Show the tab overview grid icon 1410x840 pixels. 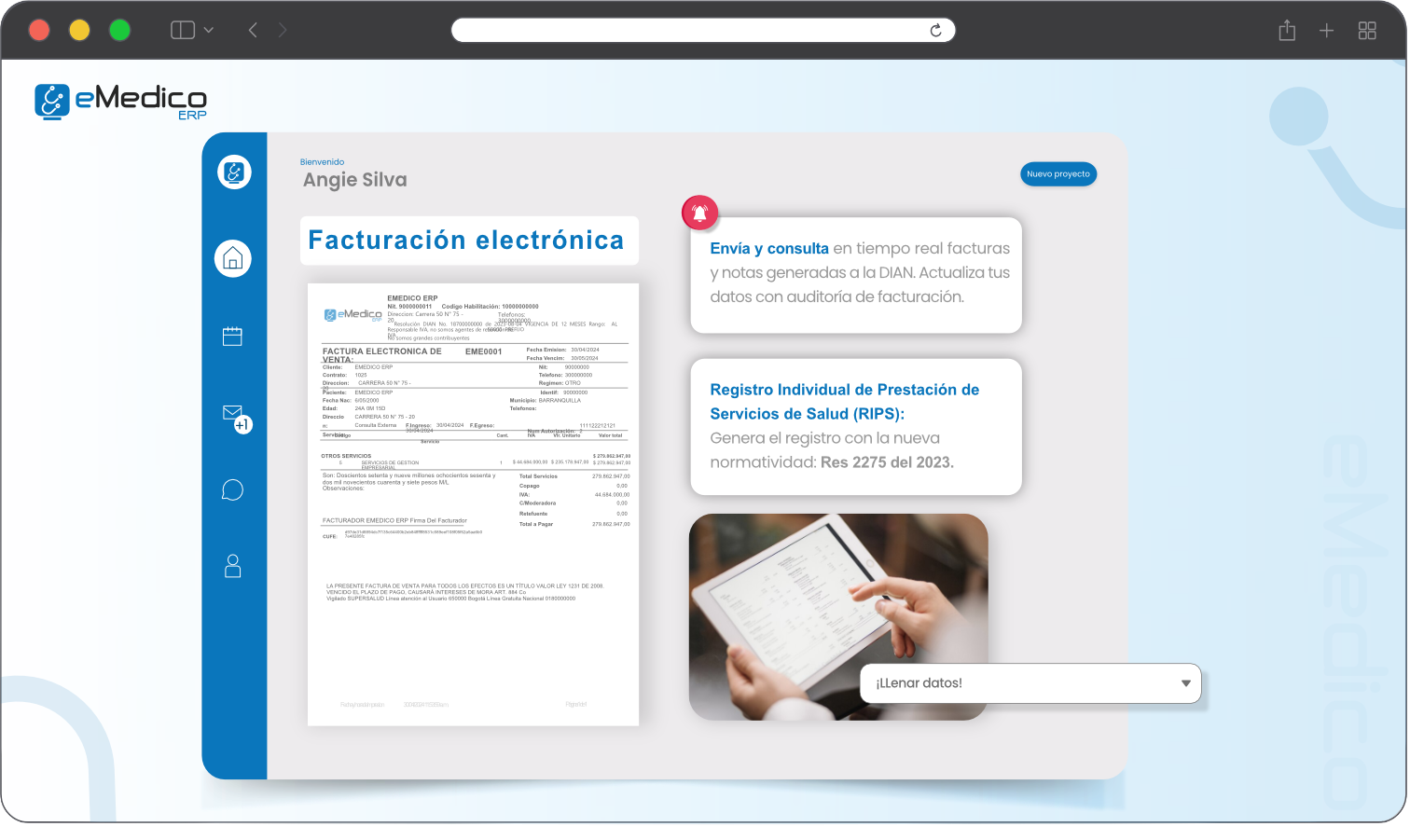[x=1367, y=31]
